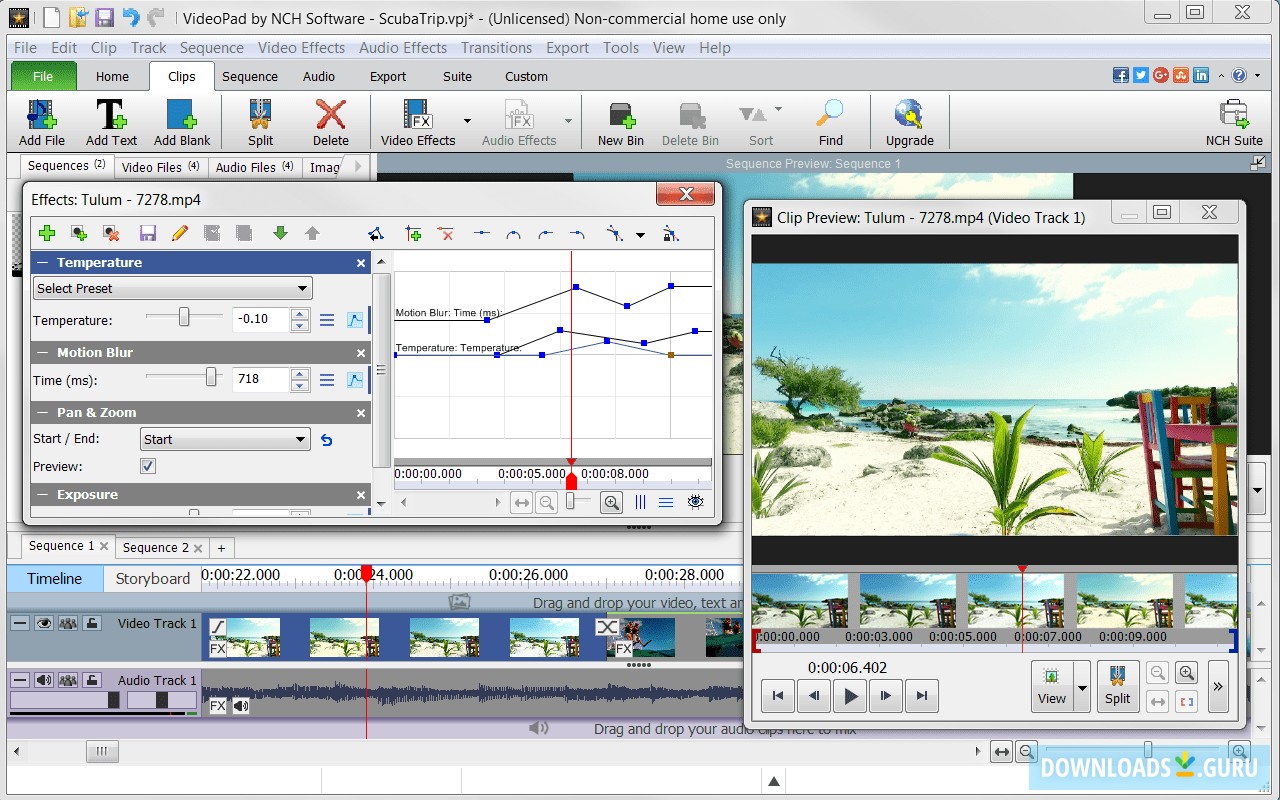This screenshot has width=1280, height=800.
Task: Select the Split tool in the toolbar
Action: pos(259,120)
